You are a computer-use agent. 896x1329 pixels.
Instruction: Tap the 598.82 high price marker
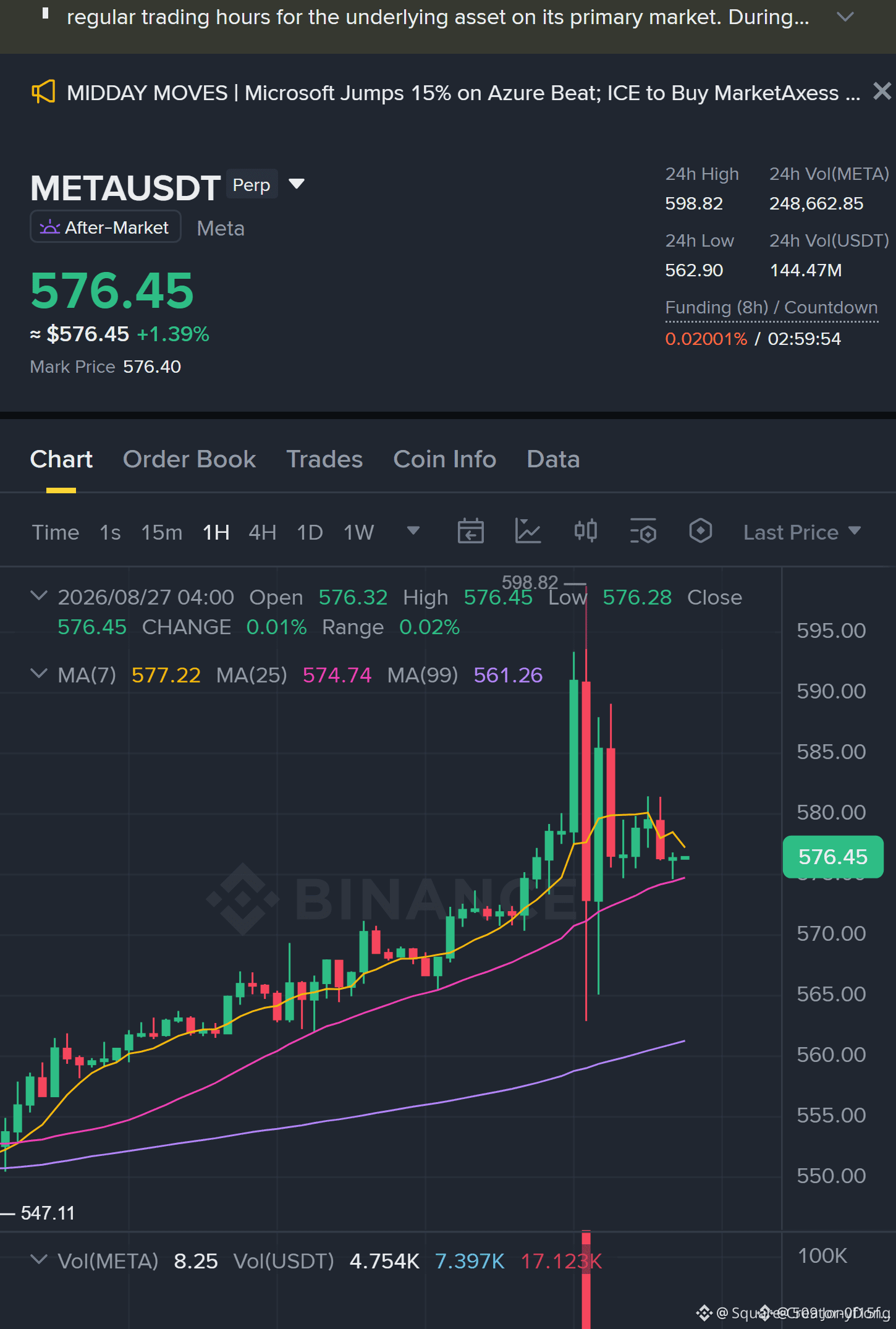[530, 582]
